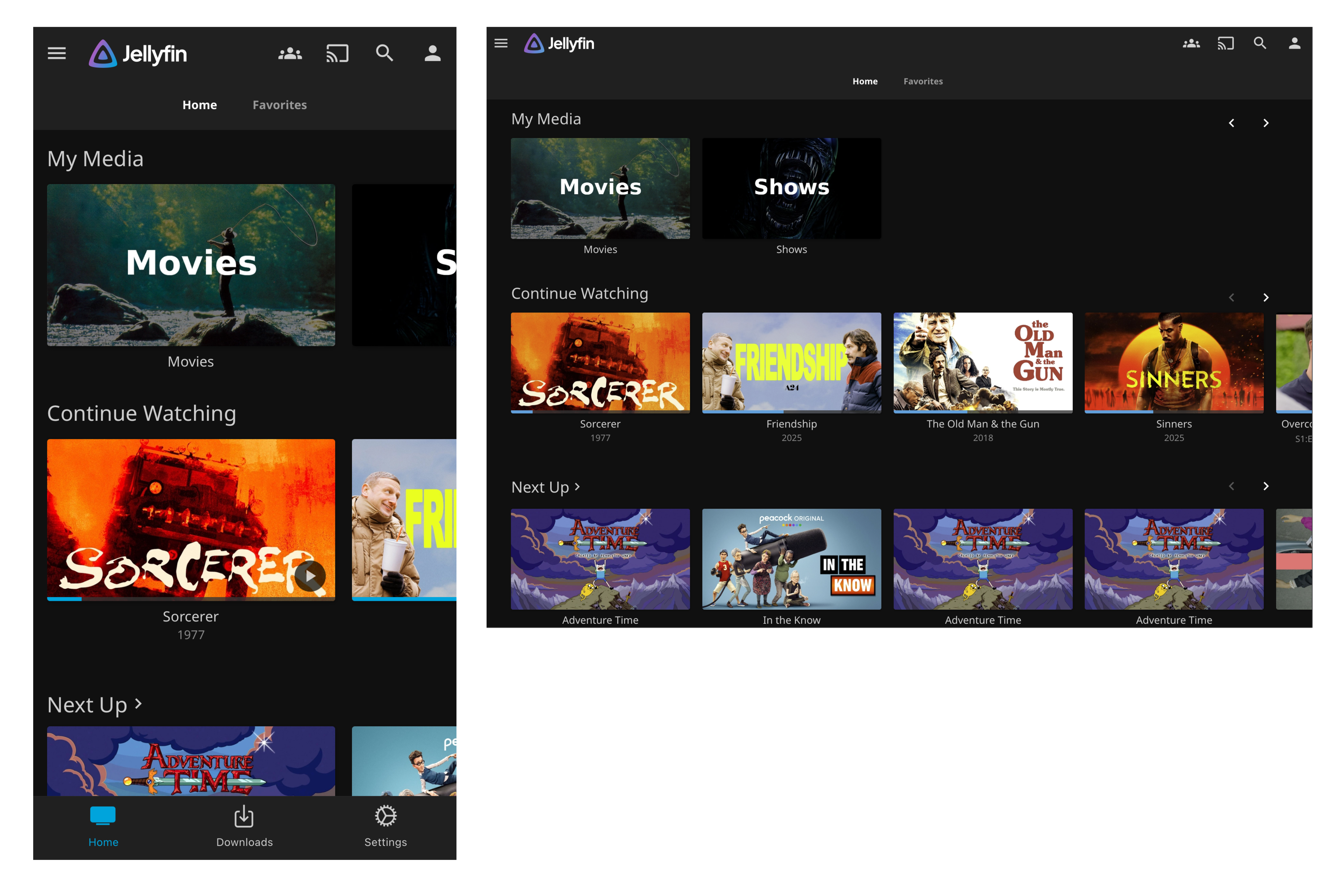Open the Next Up section link in desktop view
This screenshot has width=1344, height=896.
click(x=545, y=487)
